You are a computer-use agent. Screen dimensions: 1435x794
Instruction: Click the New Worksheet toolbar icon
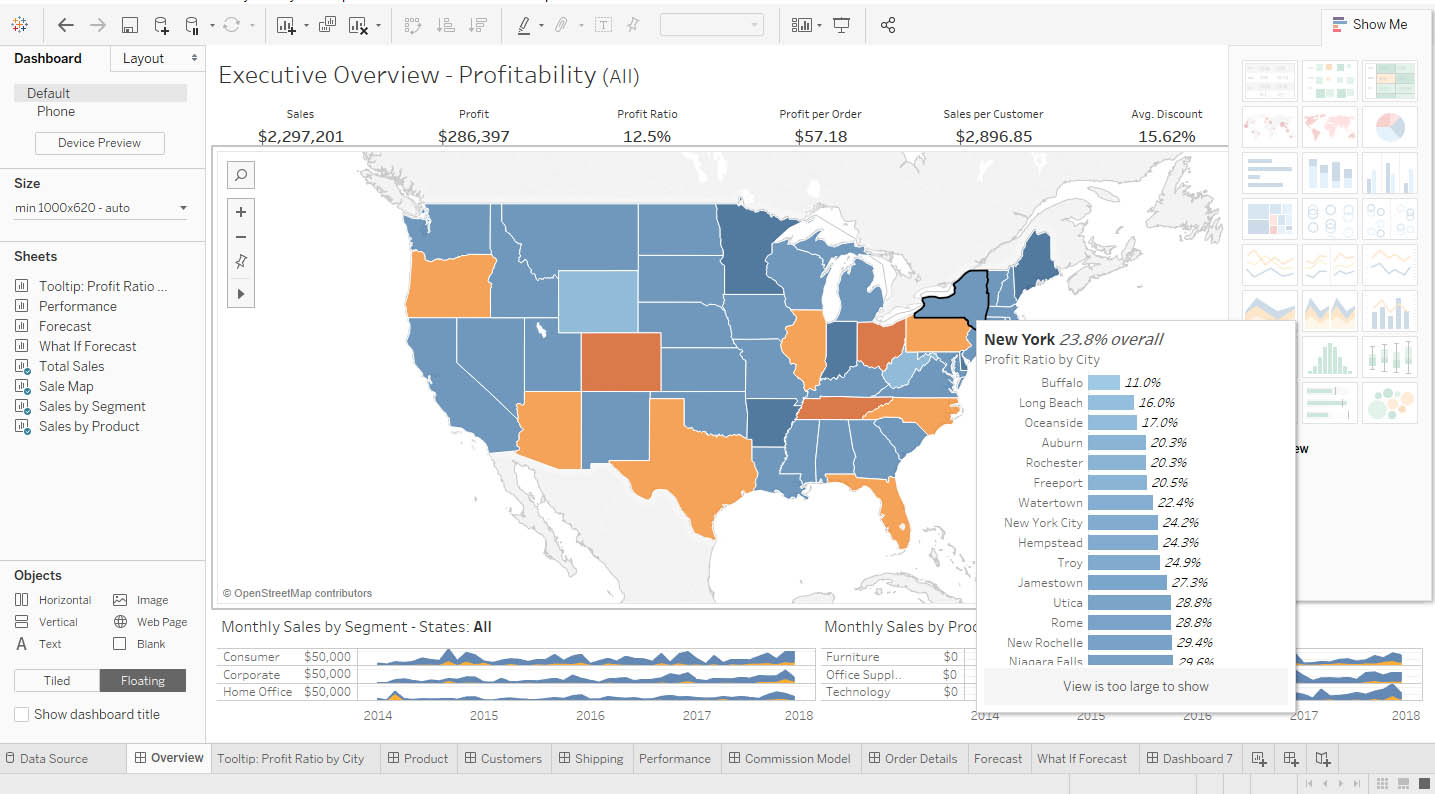(x=286, y=26)
